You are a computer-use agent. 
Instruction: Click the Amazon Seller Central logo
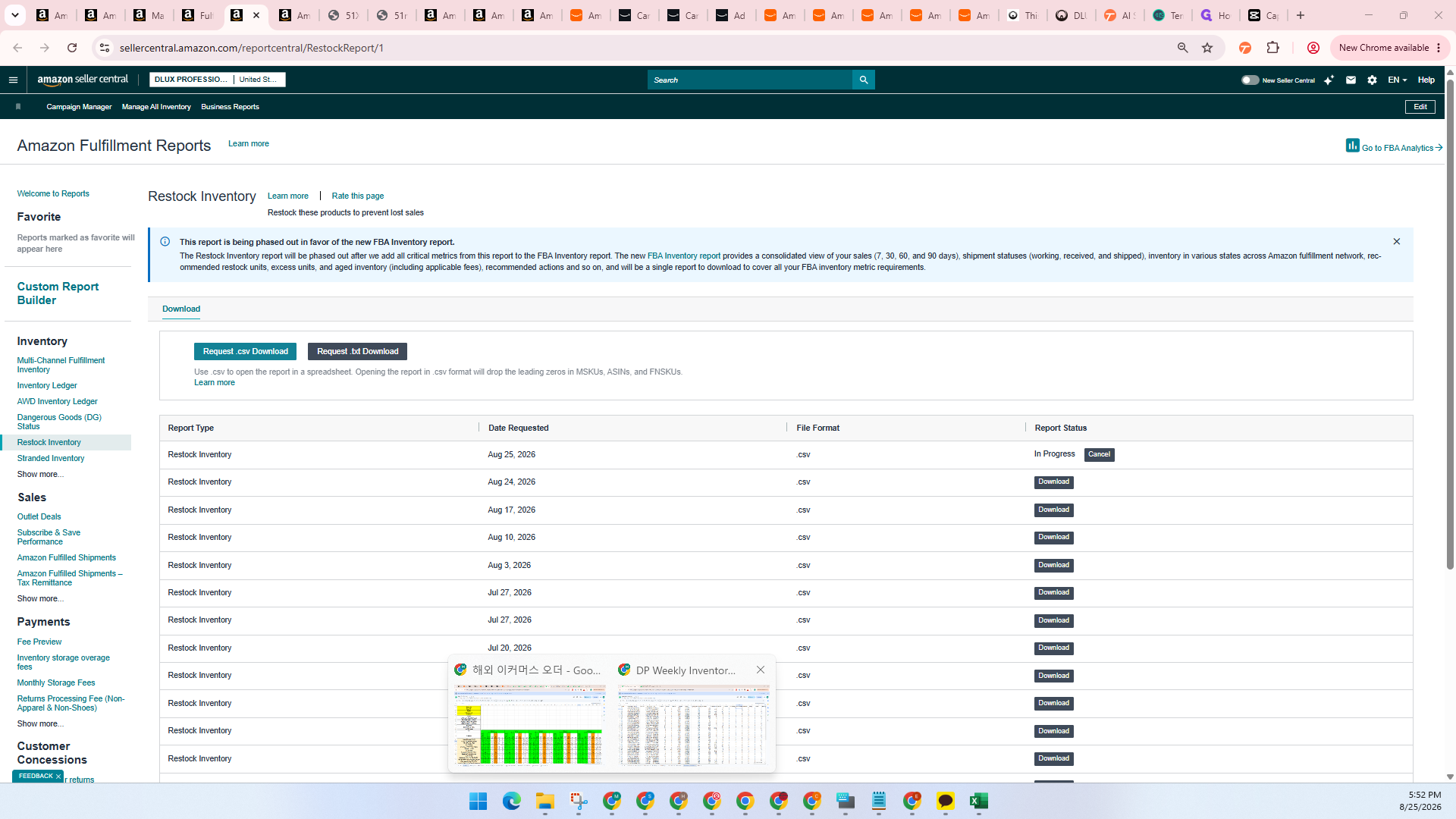[83, 80]
